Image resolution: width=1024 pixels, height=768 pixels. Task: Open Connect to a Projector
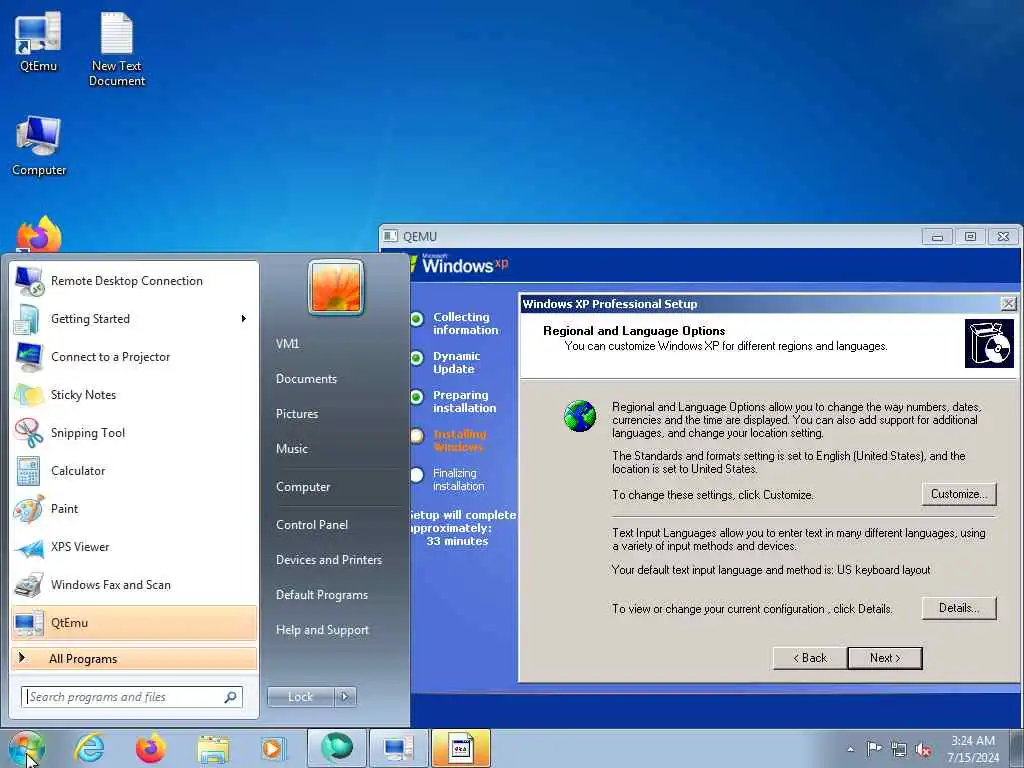(x=134, y=357)
